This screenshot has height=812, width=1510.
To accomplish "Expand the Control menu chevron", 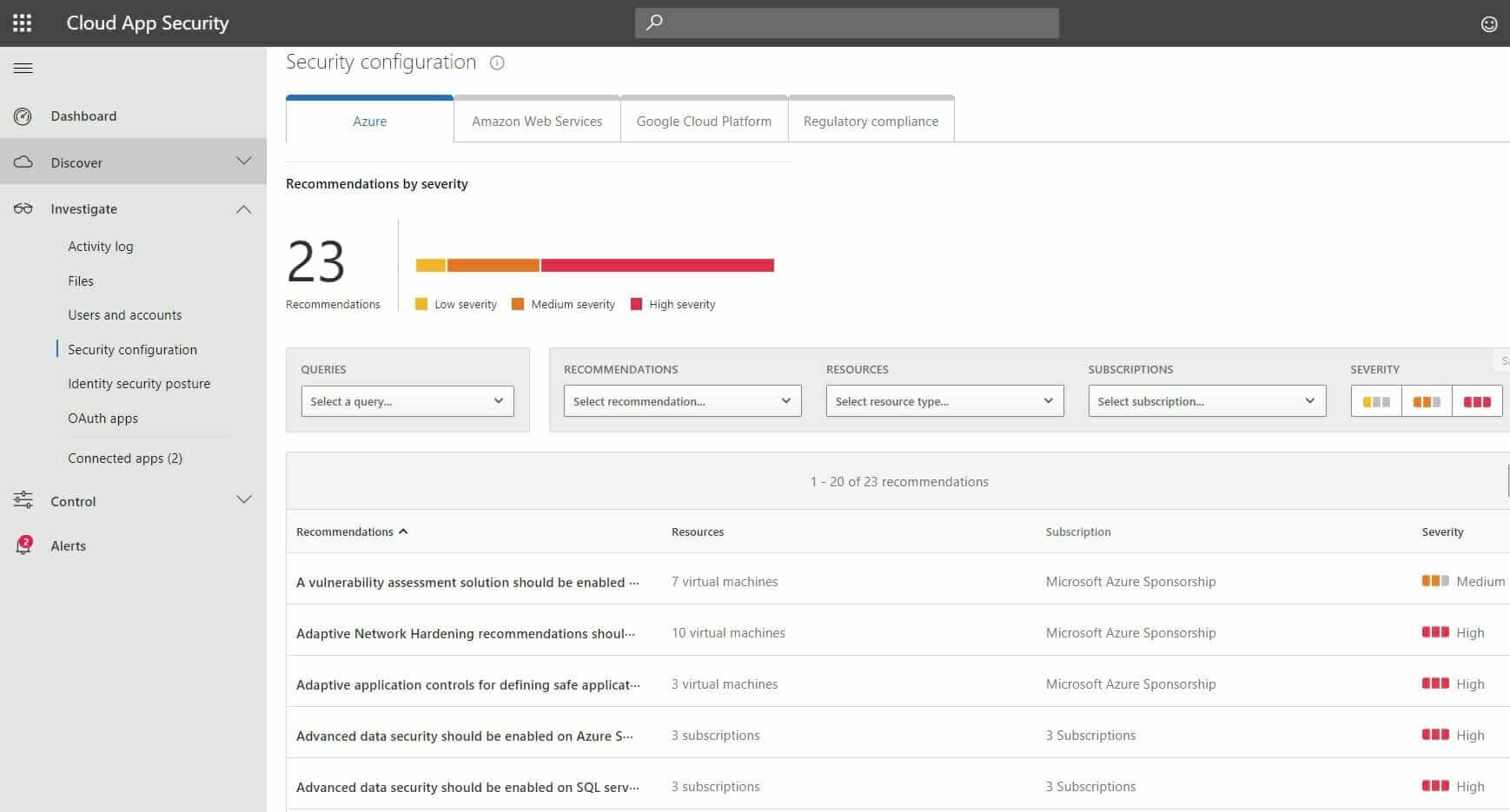I will click(244, 500).
